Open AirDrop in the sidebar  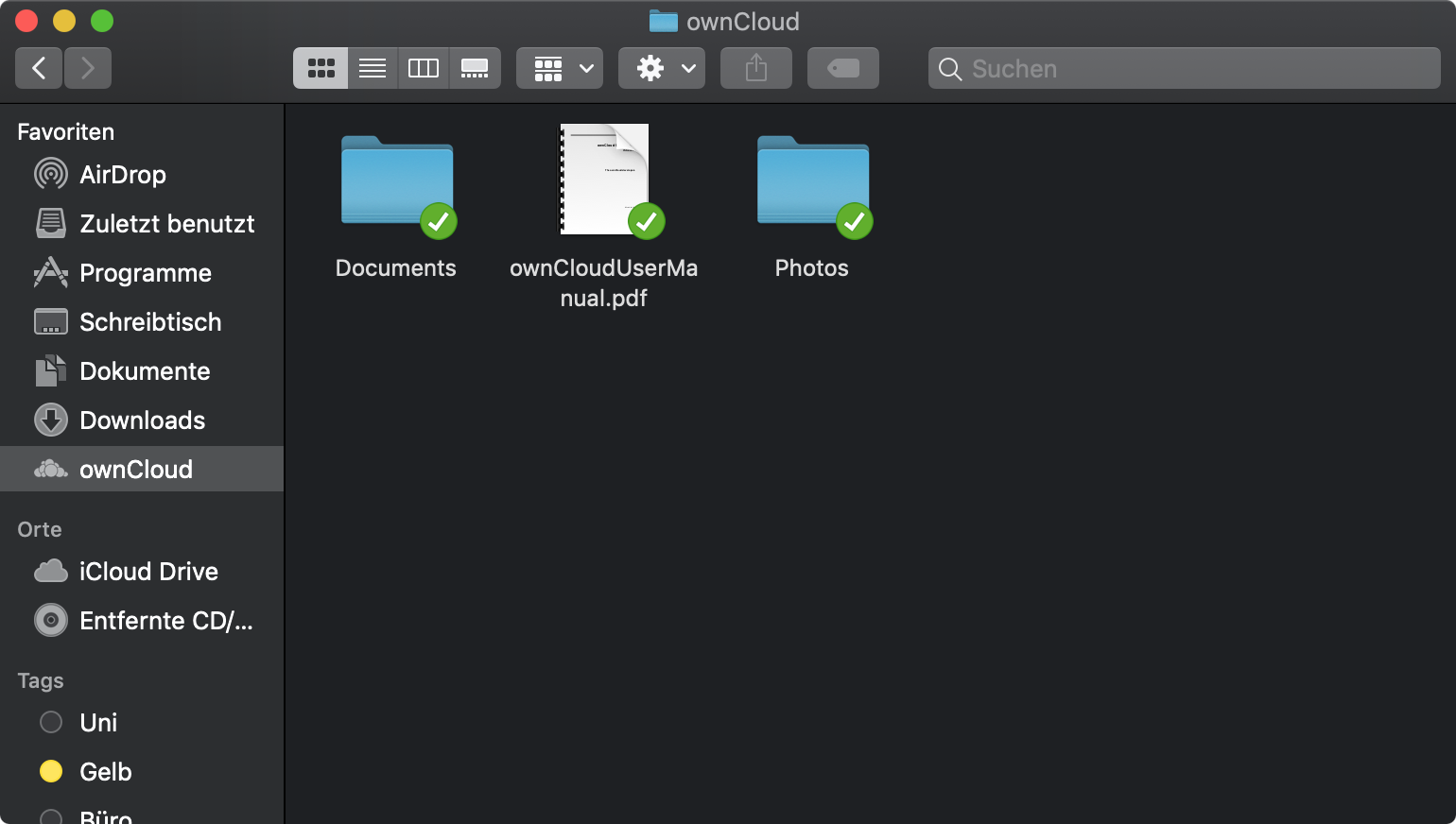[x=142, y=175]
